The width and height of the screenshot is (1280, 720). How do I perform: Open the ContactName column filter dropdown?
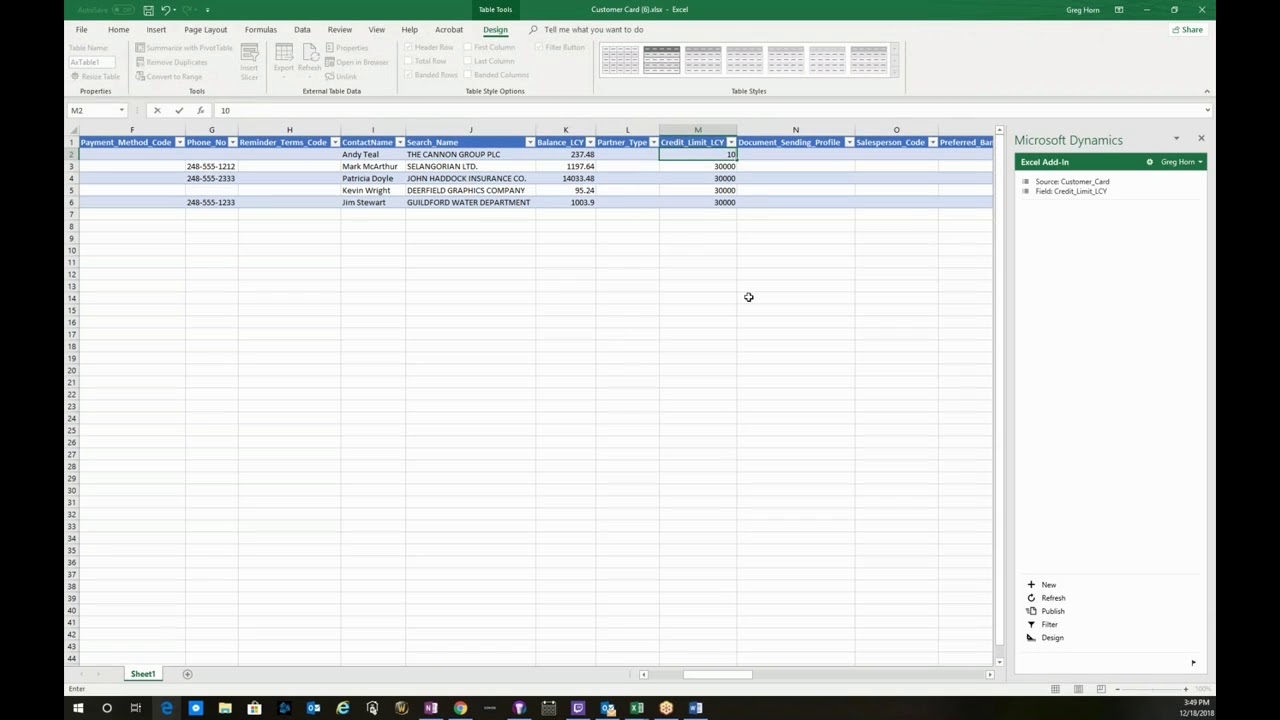399,142
